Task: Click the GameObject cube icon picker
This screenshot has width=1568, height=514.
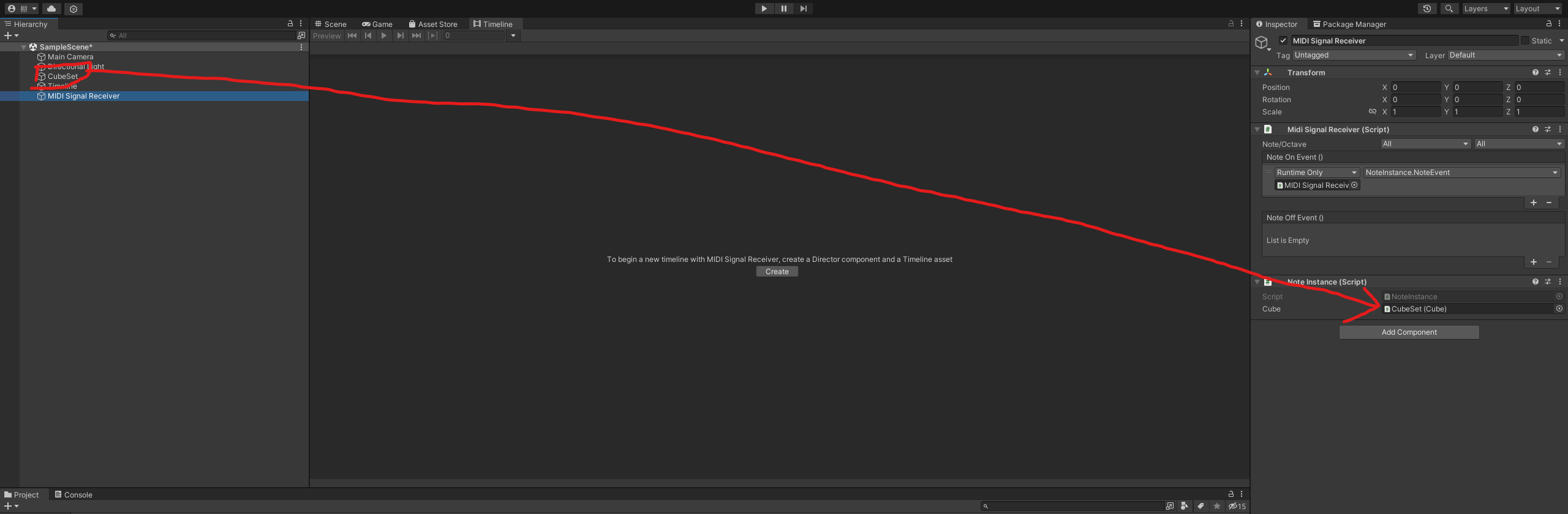Action: coord(1262,43)
